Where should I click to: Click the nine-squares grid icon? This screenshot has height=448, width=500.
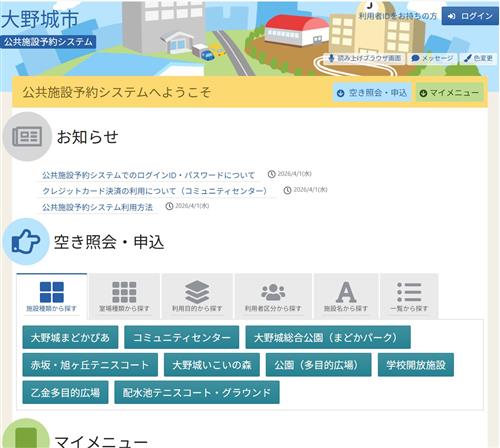(x=124, y=292)
